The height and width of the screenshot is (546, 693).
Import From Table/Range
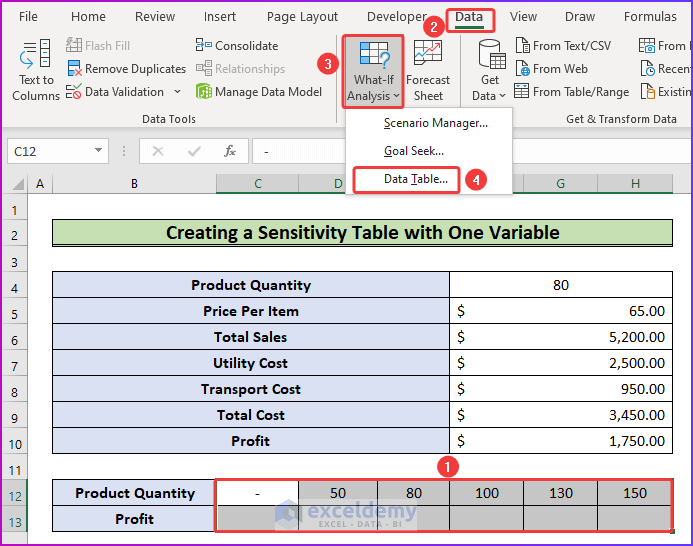[572, 92]
